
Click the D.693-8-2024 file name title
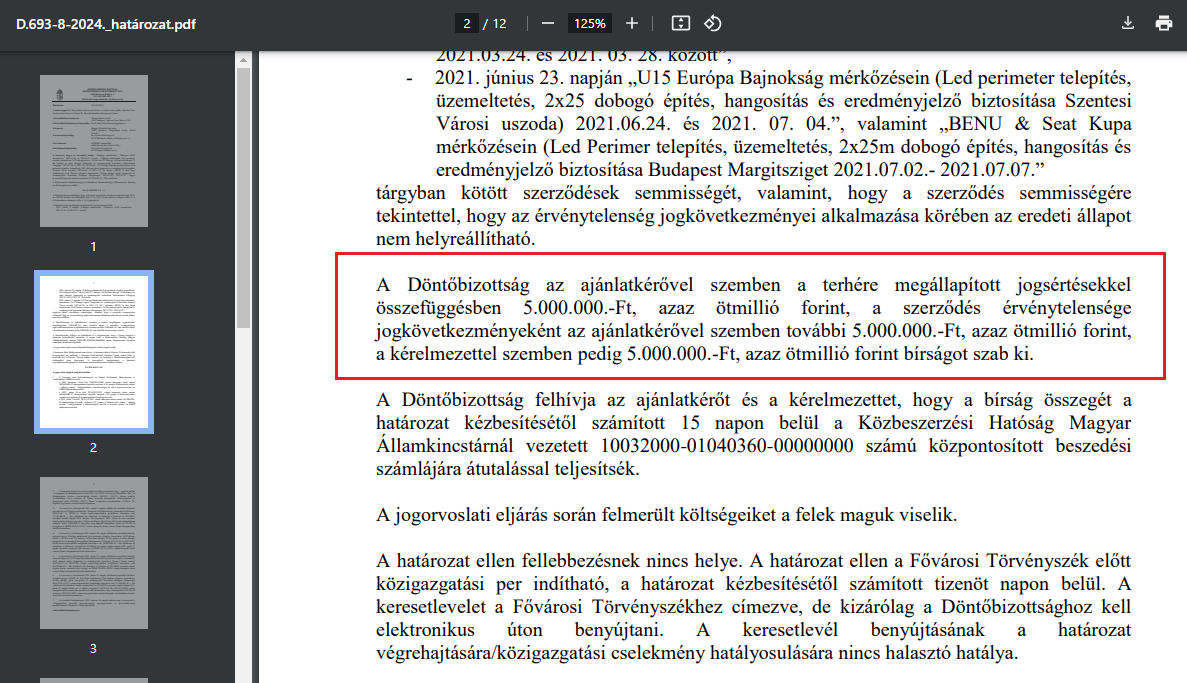coord(105,23)
